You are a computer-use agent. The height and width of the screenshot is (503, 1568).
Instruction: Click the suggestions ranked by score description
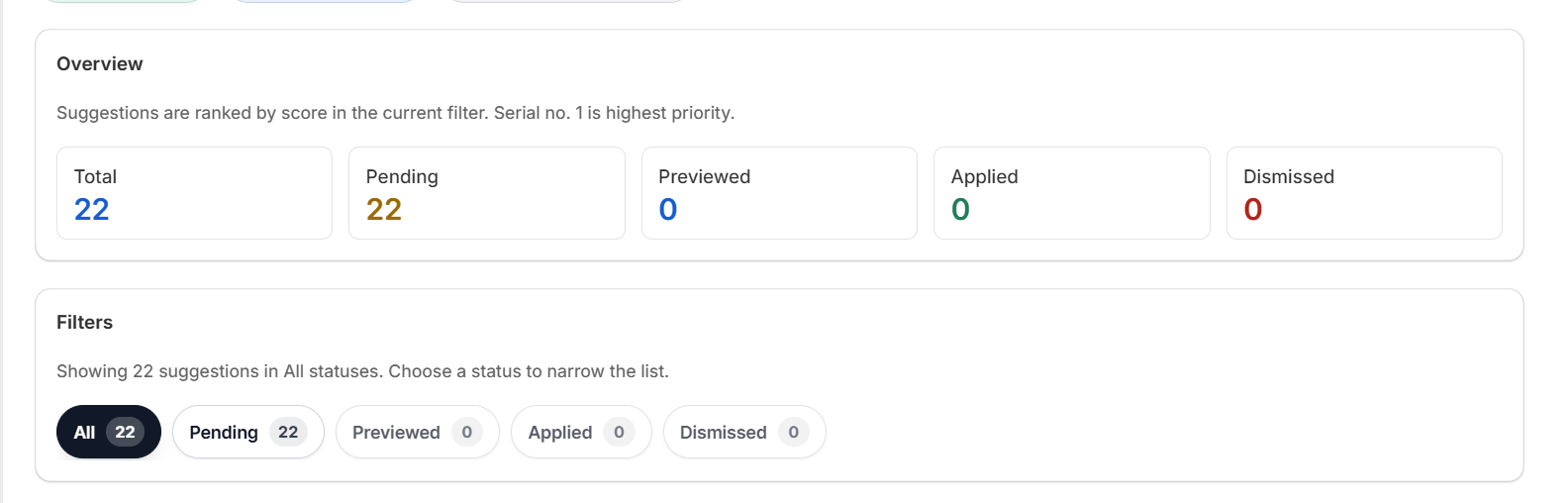[x=395, y=113]
